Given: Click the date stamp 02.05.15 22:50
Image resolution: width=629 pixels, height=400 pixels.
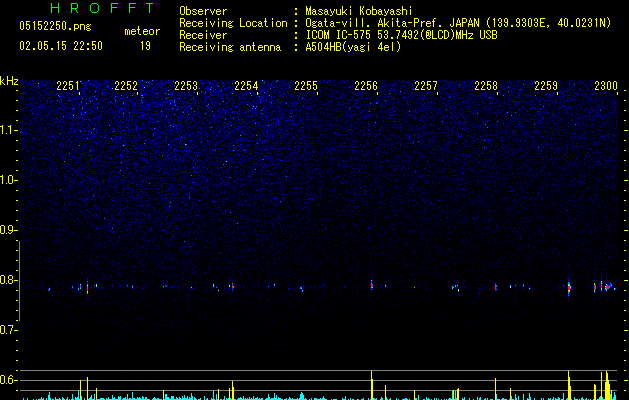Looking at the screenshot, I should tap(61, 46).
